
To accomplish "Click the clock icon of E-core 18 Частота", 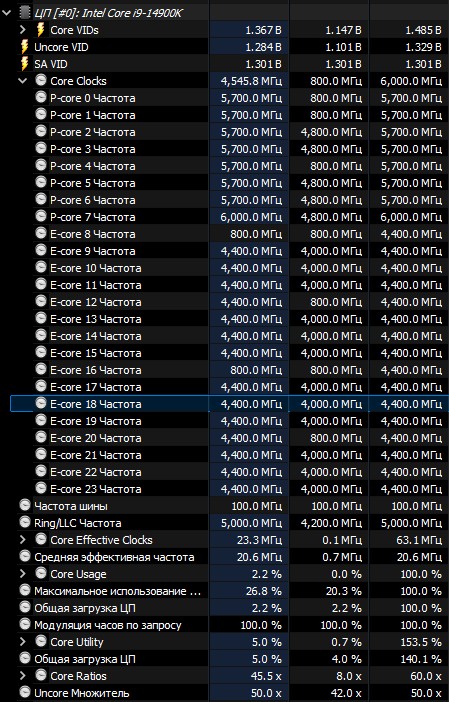I will (x=41, y=404).
